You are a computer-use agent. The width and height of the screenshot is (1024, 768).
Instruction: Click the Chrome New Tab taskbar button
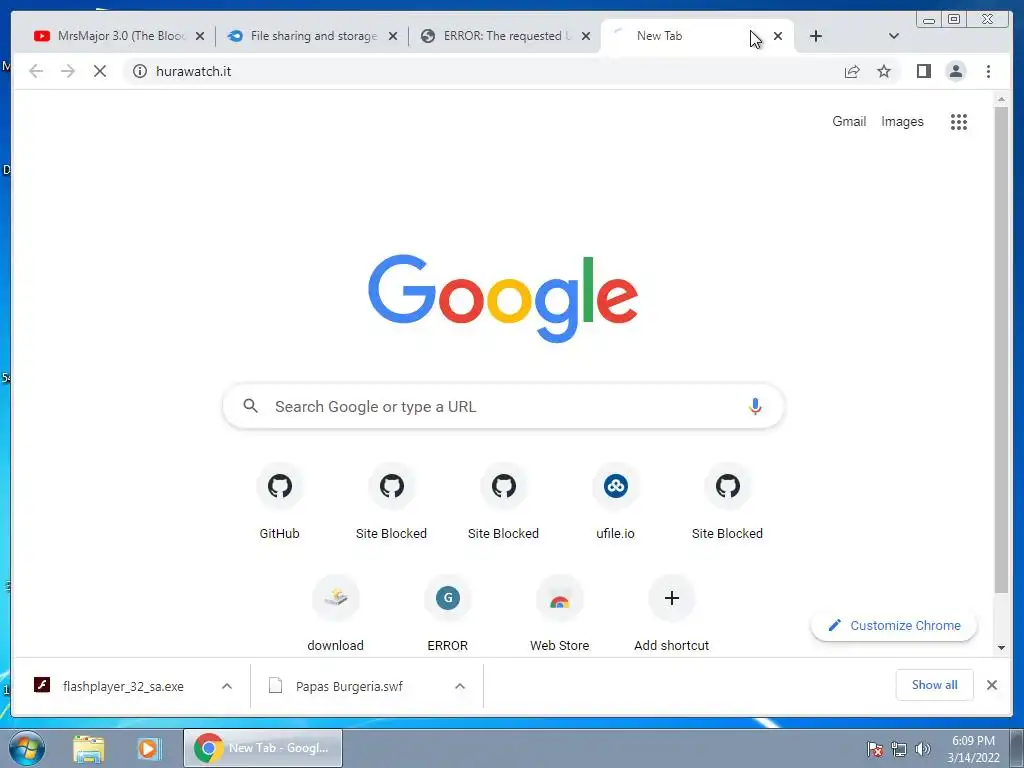(263, 748)
